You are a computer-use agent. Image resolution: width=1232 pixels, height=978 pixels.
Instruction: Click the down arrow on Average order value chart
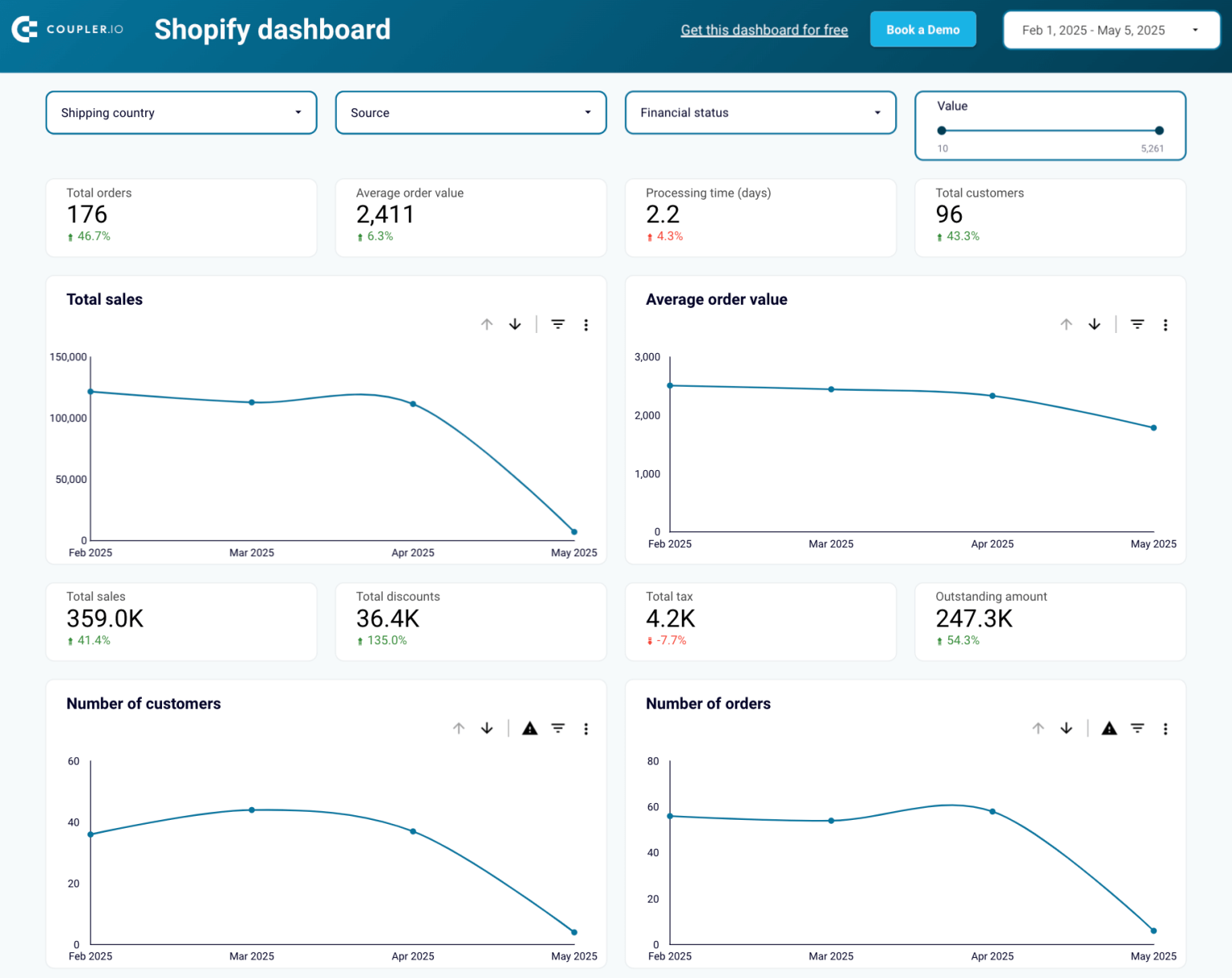(x=1094, y=324)
